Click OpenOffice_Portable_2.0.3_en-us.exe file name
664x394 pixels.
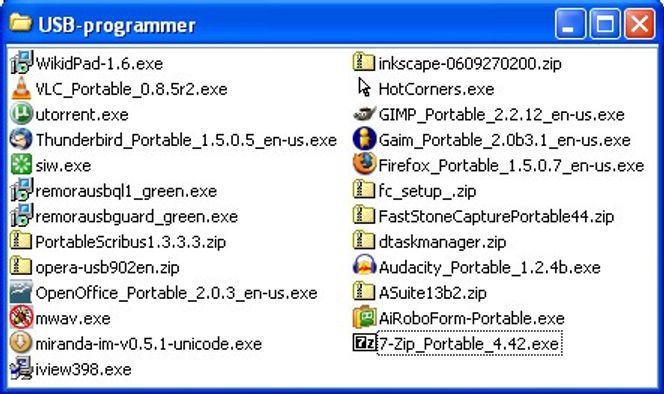click(x=176, y=293)
